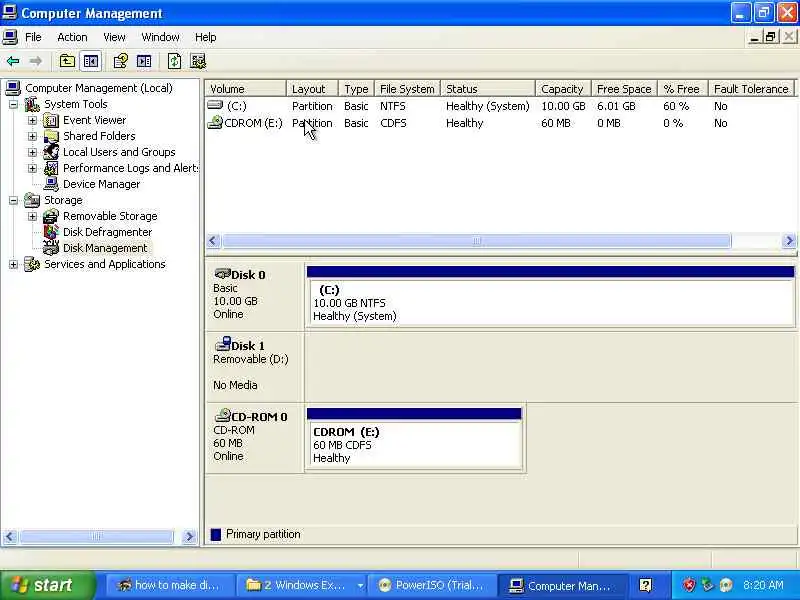This screenshot has height=600, width=800.
Task: Collapse the System Tools tree node
Action: pyautogui.click(x=13, y=105)
